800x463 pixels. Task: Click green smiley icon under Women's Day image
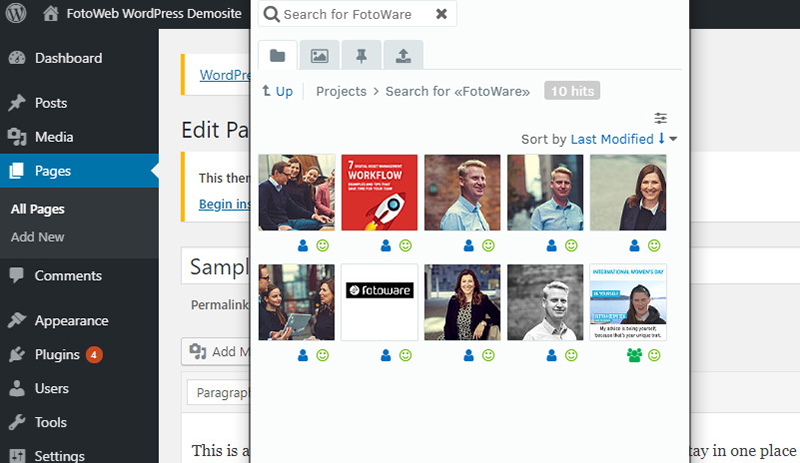coord(654,355)
